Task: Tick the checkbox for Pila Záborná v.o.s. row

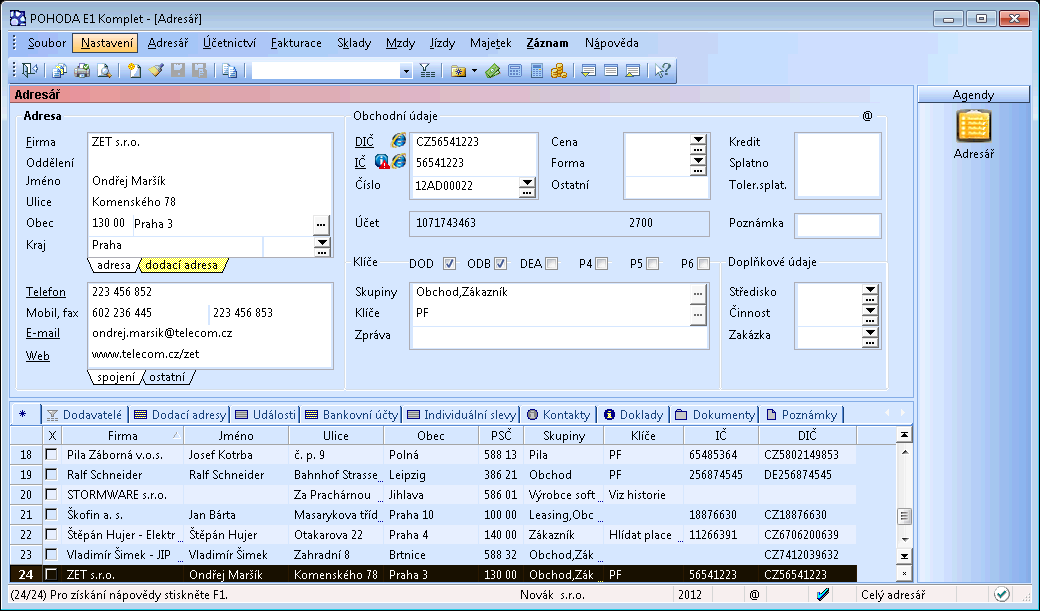Action: (x=51, y=454)
